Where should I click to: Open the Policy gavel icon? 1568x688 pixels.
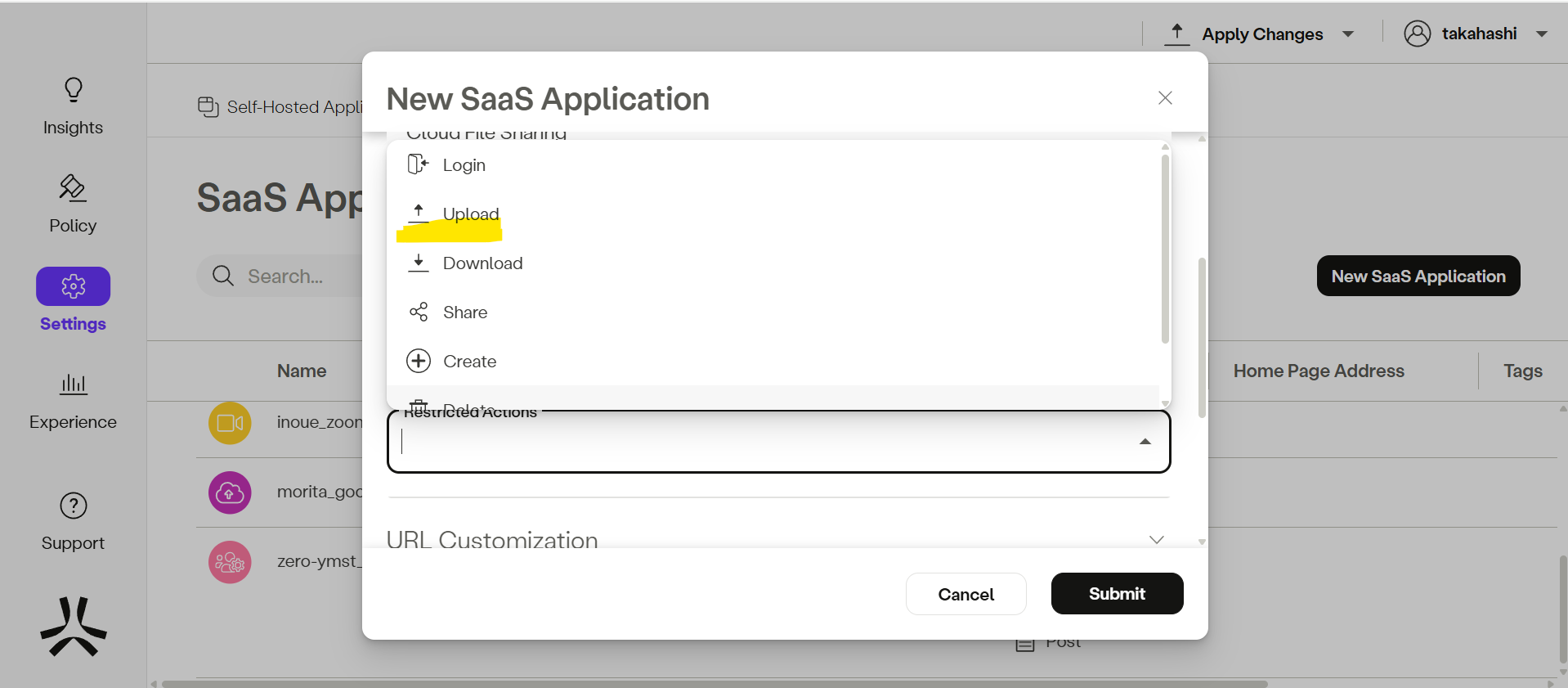[73, 188]
